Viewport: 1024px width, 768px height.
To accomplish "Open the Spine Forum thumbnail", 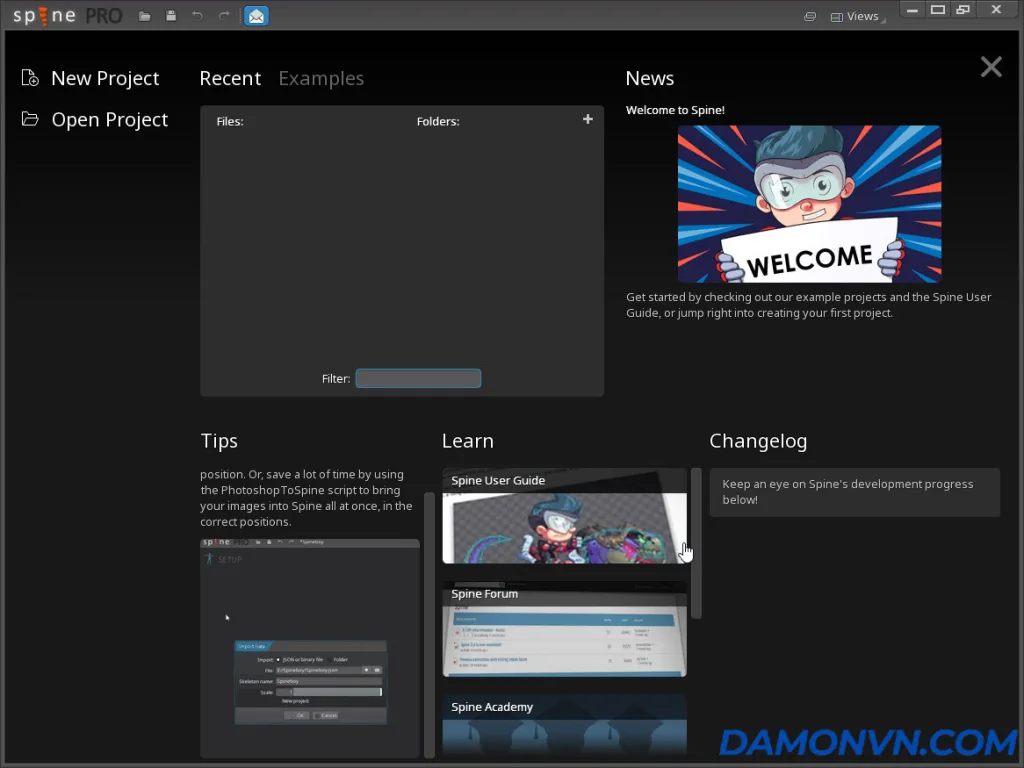I will pyautogui.click(x=564, y=630).
